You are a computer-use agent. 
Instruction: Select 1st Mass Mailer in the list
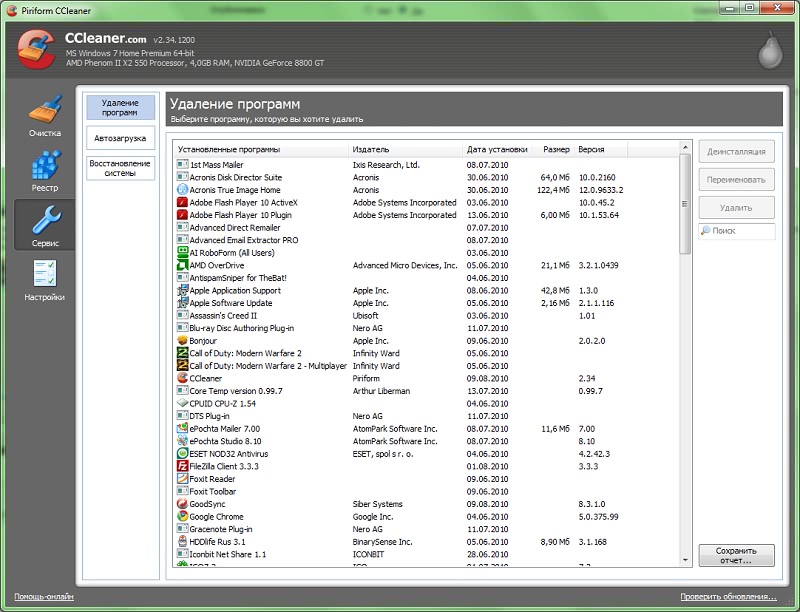(x=216, y=165)
